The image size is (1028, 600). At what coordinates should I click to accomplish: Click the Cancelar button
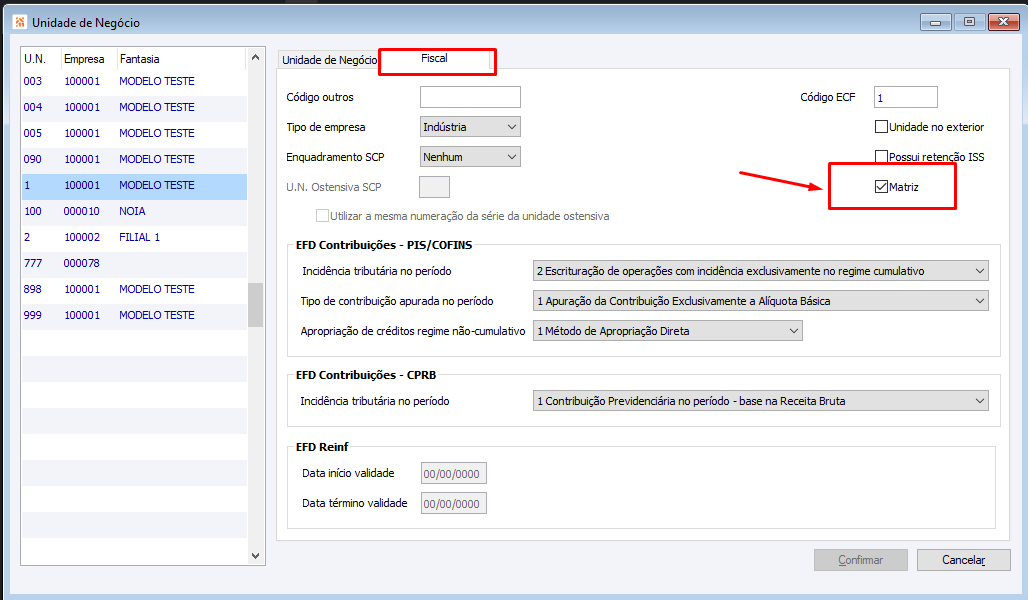point(964,560)
